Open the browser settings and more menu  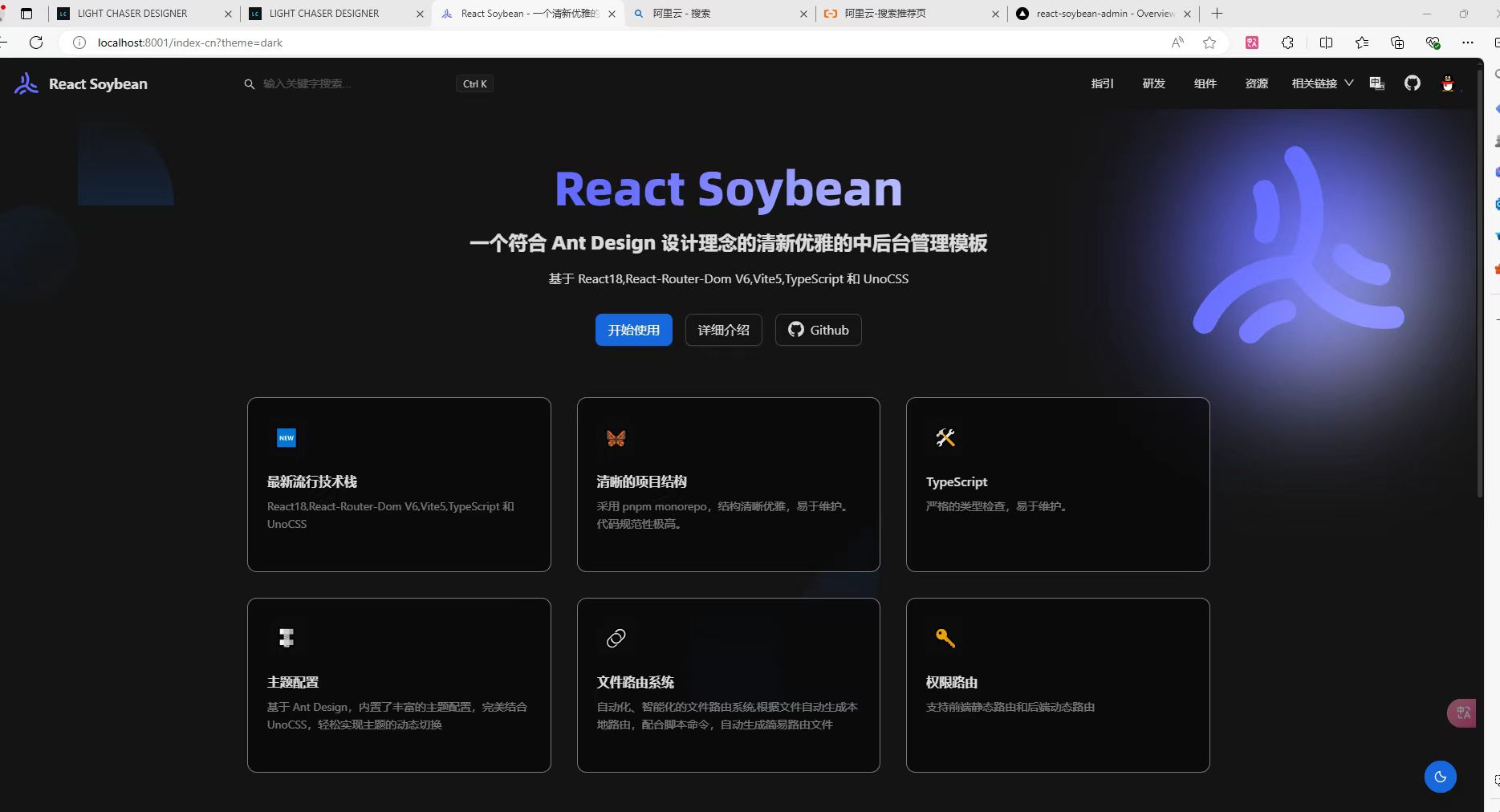coord(1468,43)
